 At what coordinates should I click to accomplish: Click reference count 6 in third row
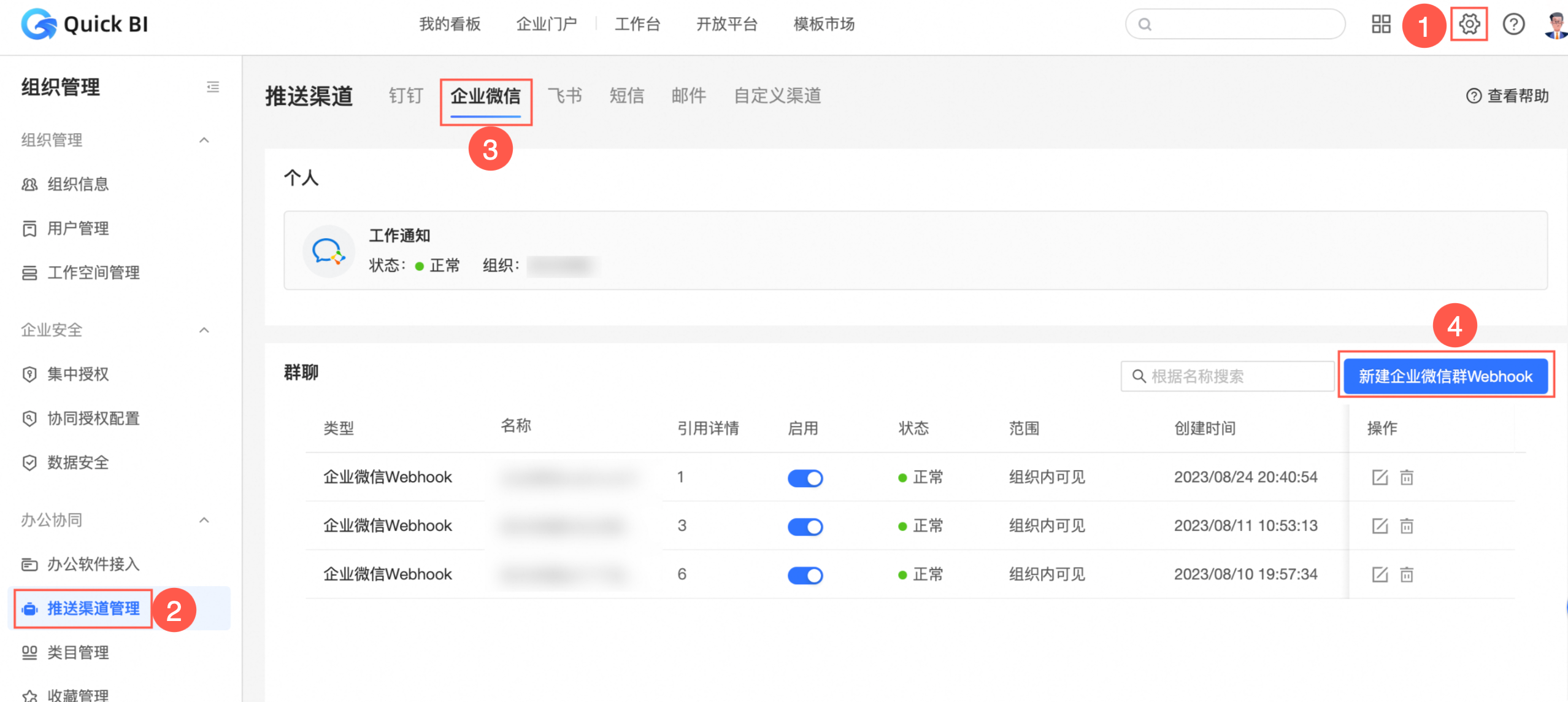coord(682,574)
